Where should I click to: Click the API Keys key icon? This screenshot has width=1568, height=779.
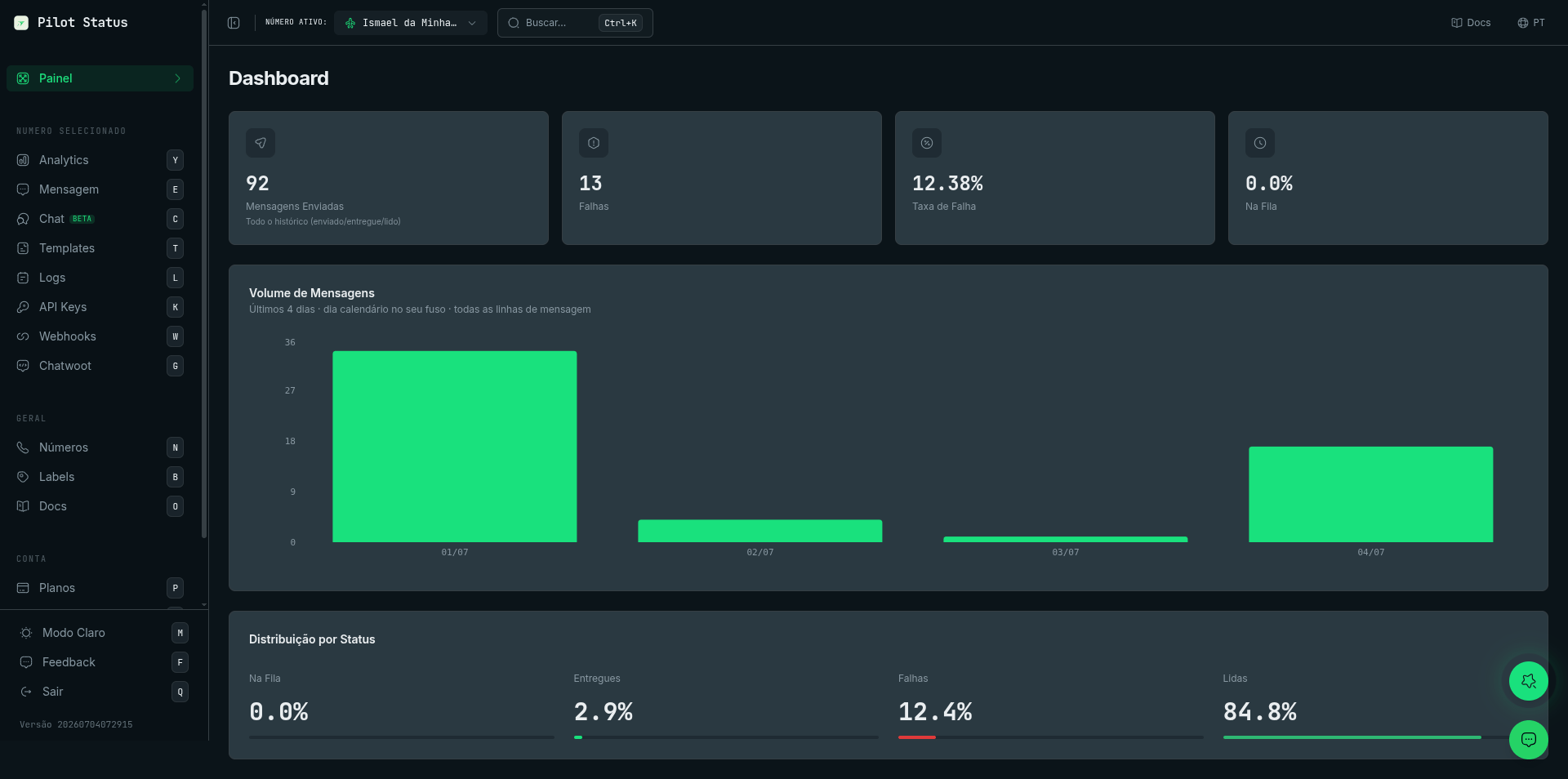tap(23, 307)
